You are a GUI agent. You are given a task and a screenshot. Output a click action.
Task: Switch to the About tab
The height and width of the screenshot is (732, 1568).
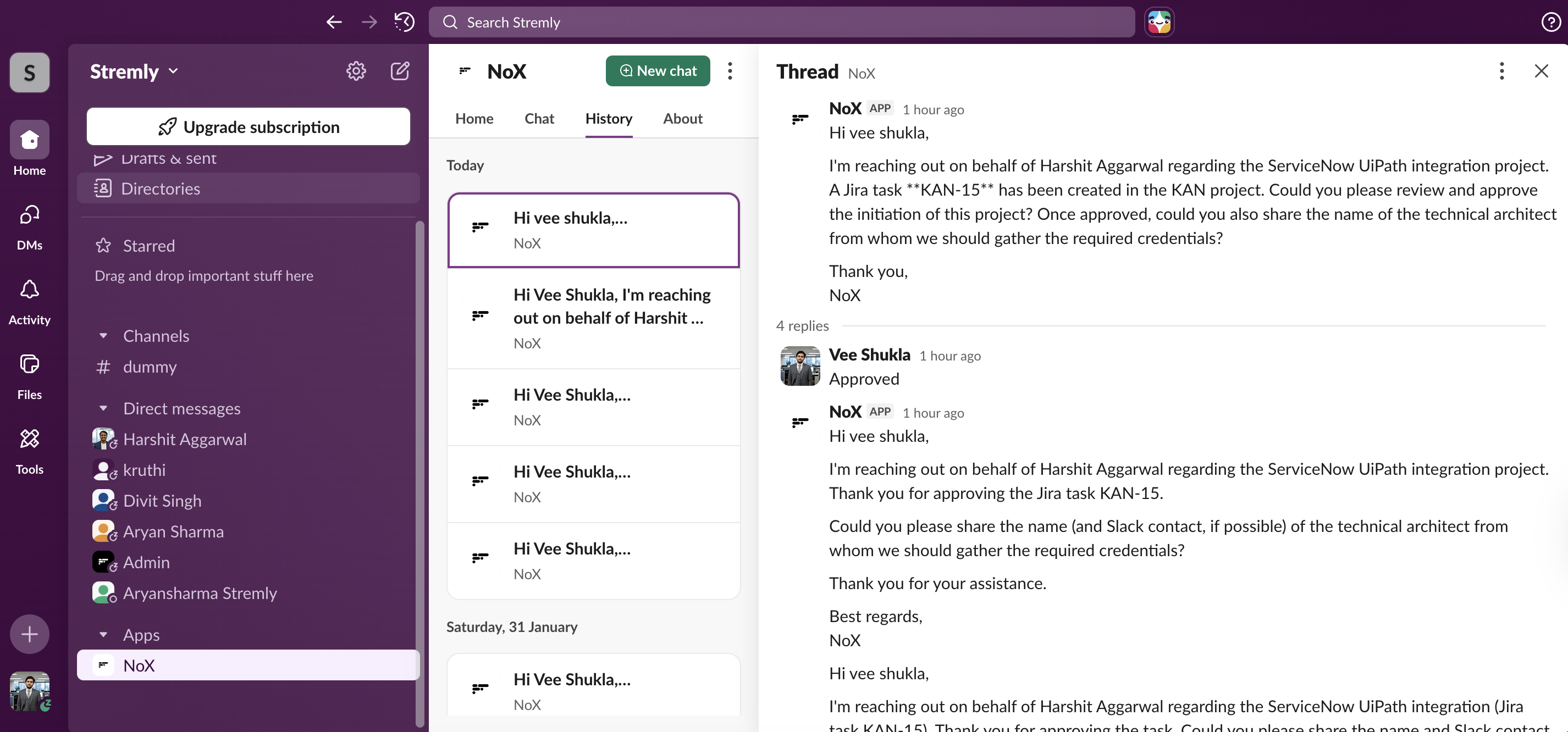tap(682, 119)
